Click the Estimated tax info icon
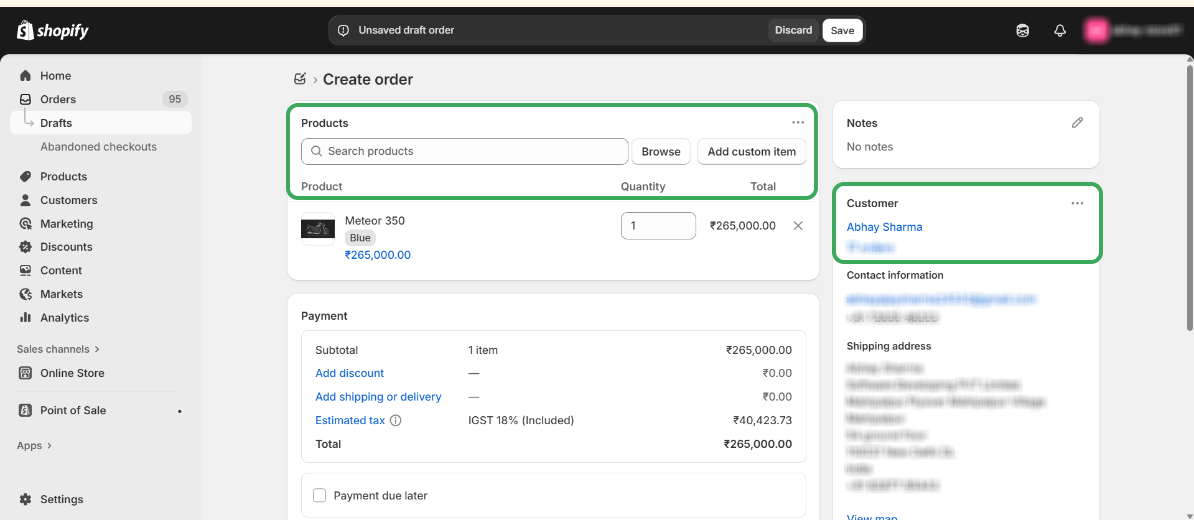 pos(395,421)
